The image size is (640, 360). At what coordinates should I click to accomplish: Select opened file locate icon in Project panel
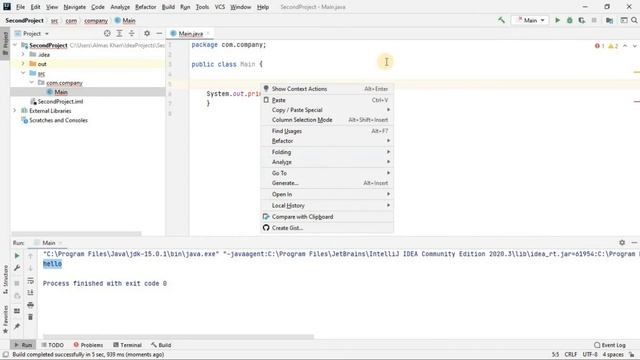click(x=107, y=33)
